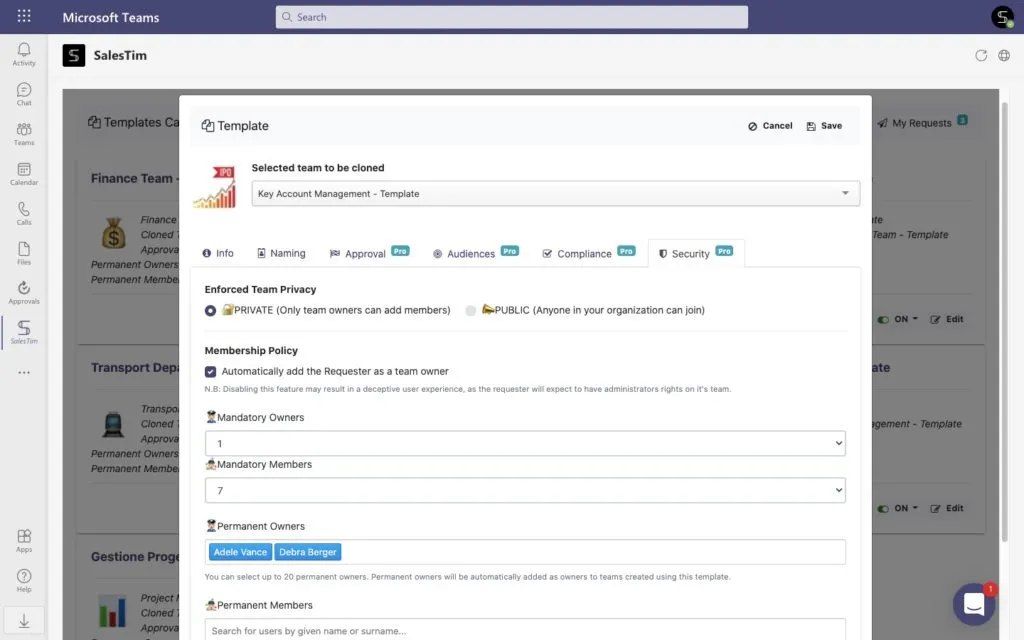Switch to the Compliance tab
Viewport: 1024px width, 640px height.
tap(588, 253)
